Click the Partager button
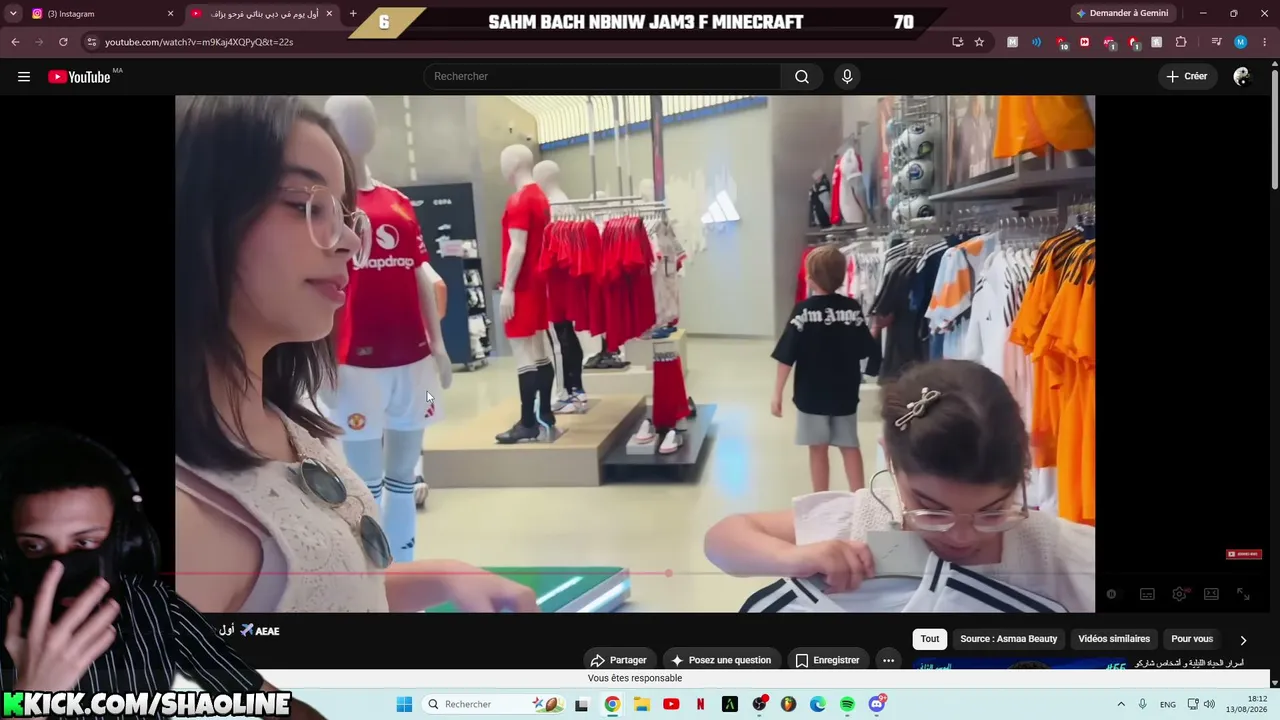This screenshot has height=720, width=1280. point(619,660)
